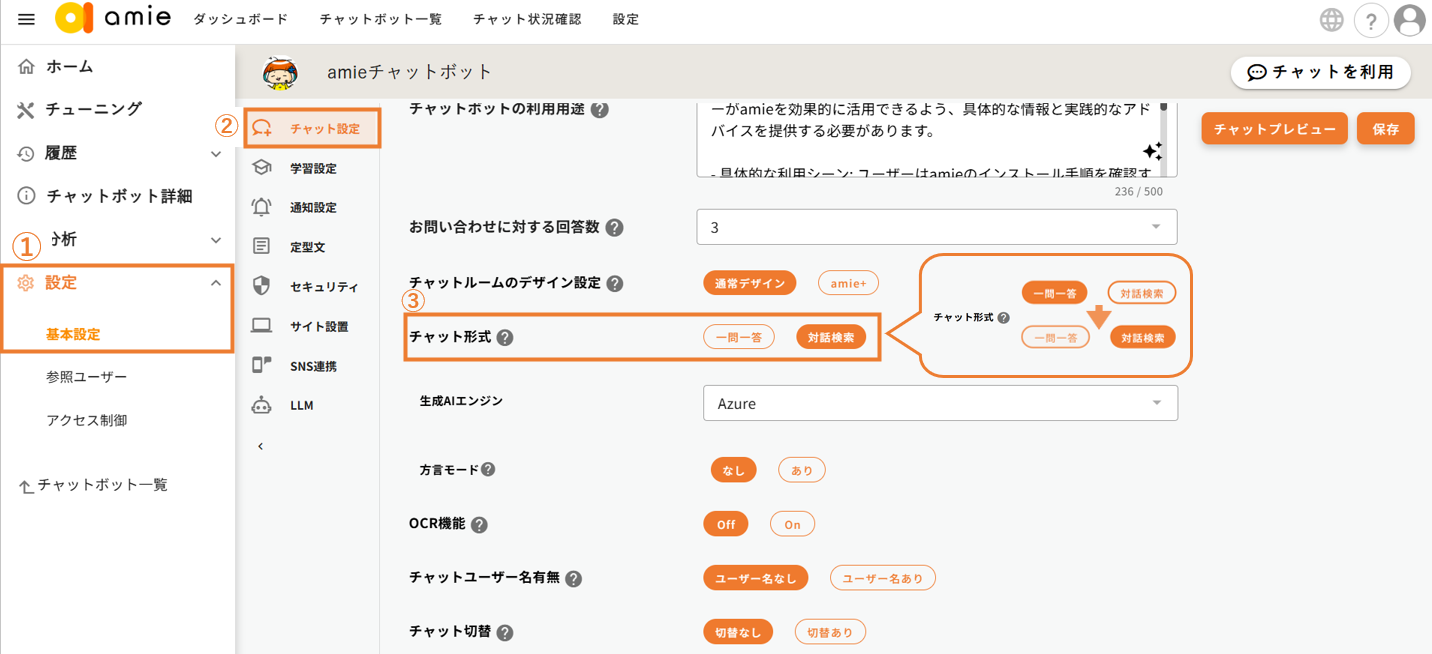Enable 方言モード with あり option
The image size is (1432, 654).
point(801,470)
